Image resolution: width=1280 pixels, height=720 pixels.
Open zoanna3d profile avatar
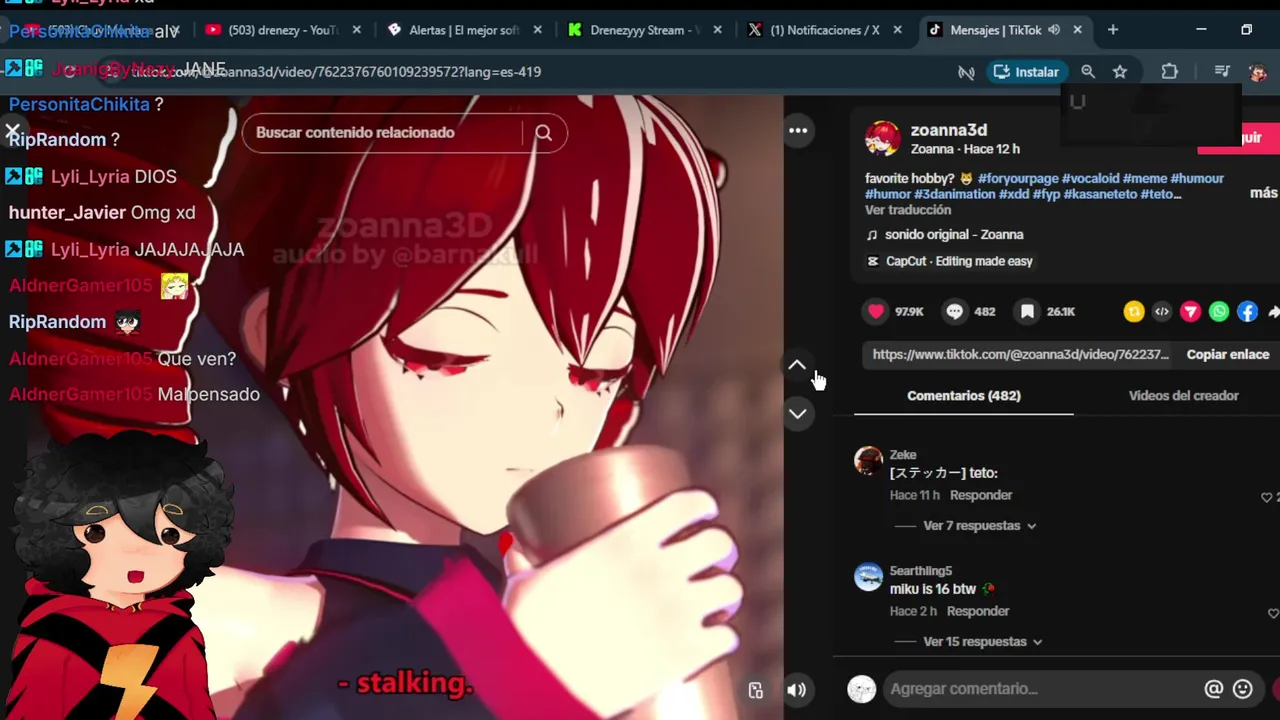[x=882, y=139]
